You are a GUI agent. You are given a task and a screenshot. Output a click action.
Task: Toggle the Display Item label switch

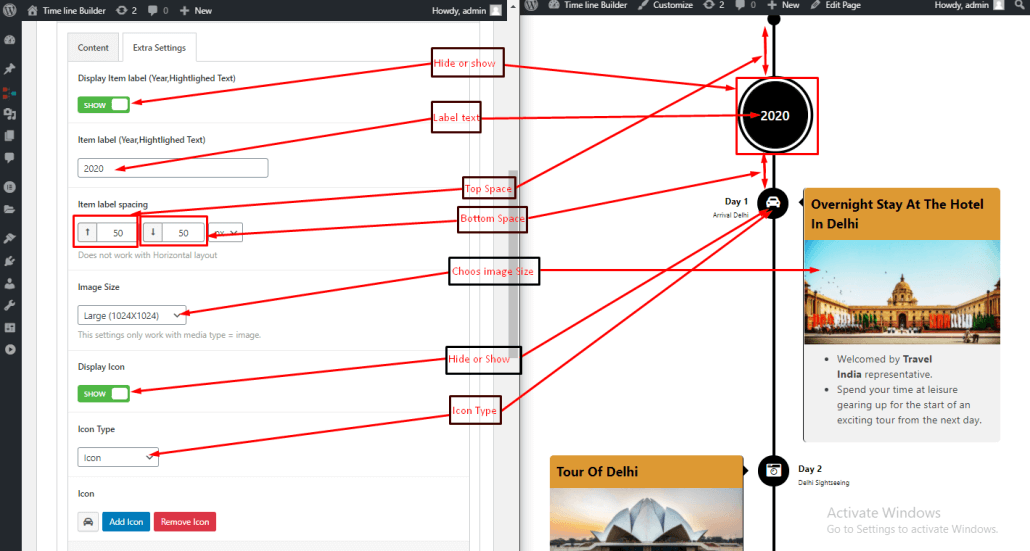[x=104, y=104]
